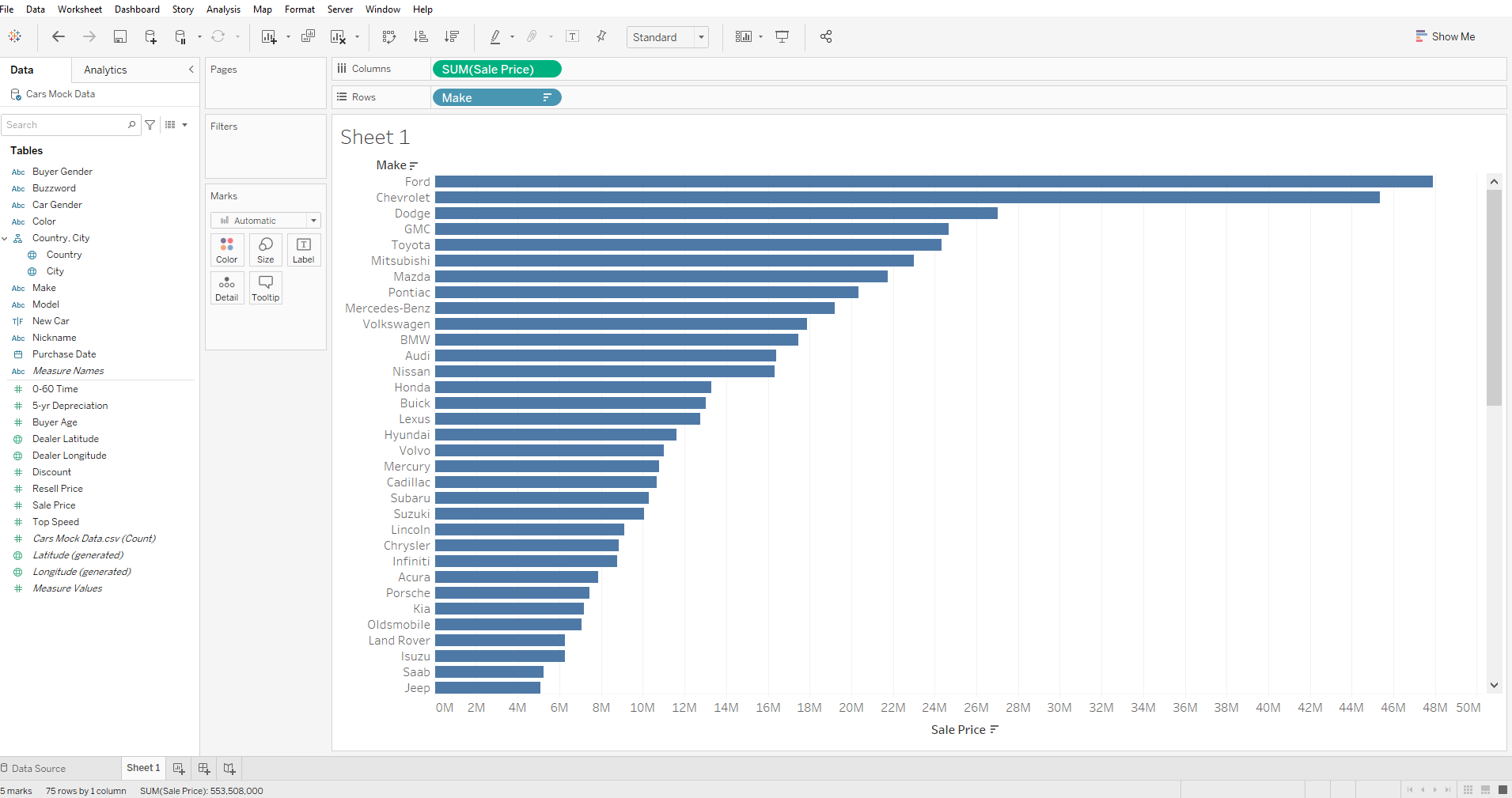Switch to filmstrip view icon
1512x798 pixels.
click(x=1485, y=790)
